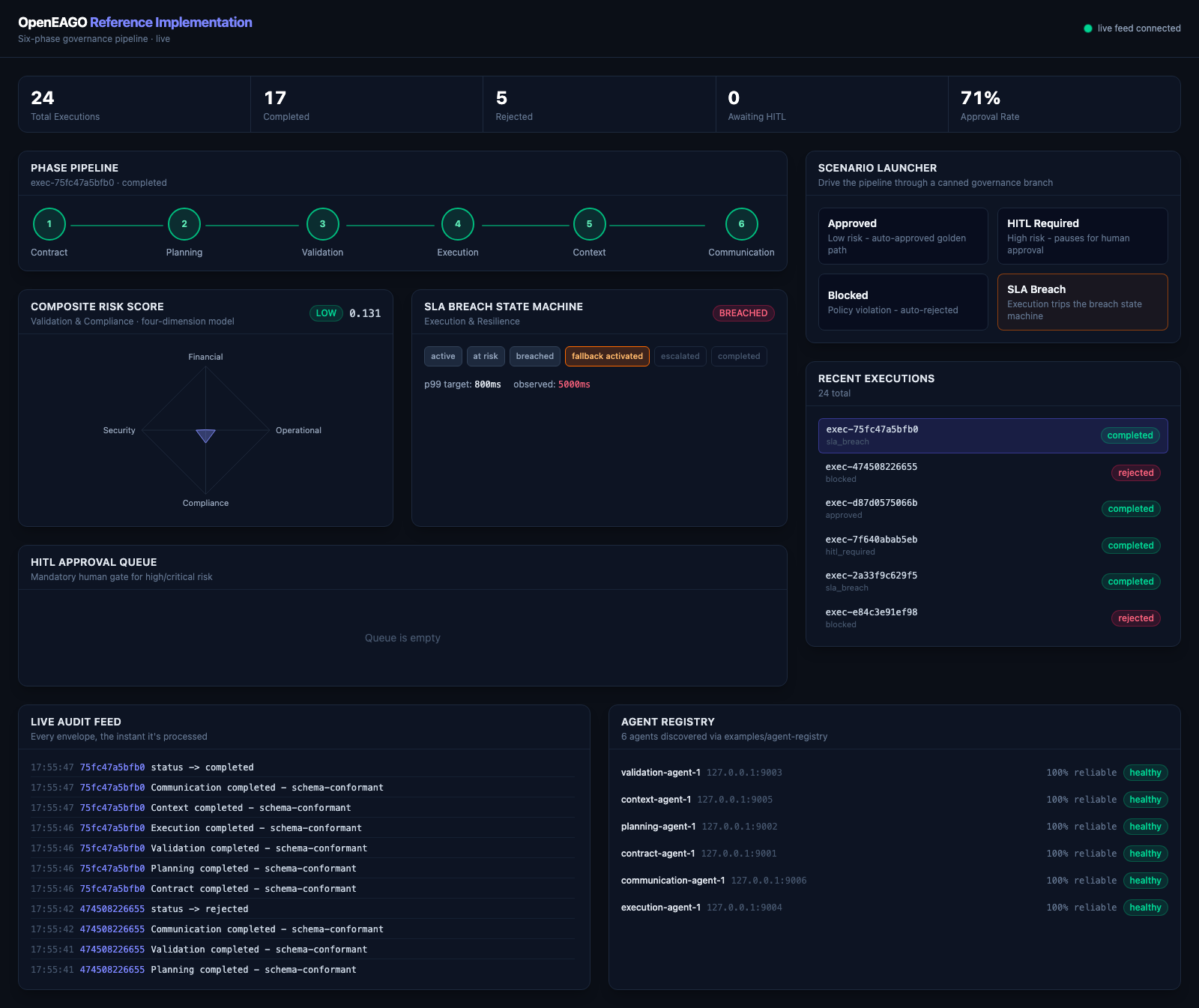The image size is (1199, 1008).
Task: Click the 'at risk' state chip
Action: pyautogui.click(x=486, y=357)
